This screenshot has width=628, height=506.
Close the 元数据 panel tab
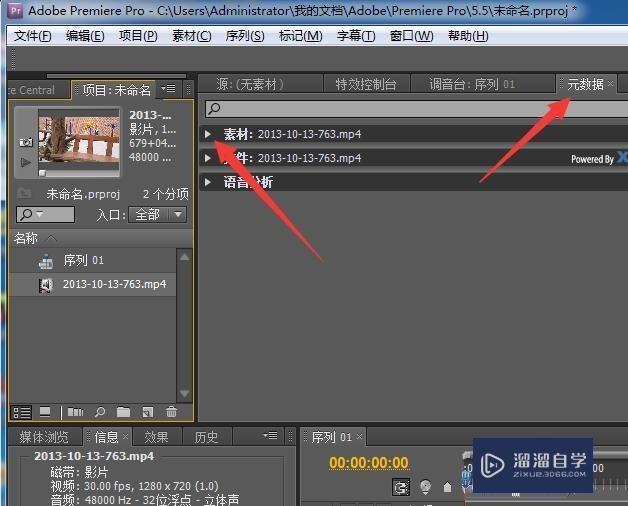pos(610,83)
